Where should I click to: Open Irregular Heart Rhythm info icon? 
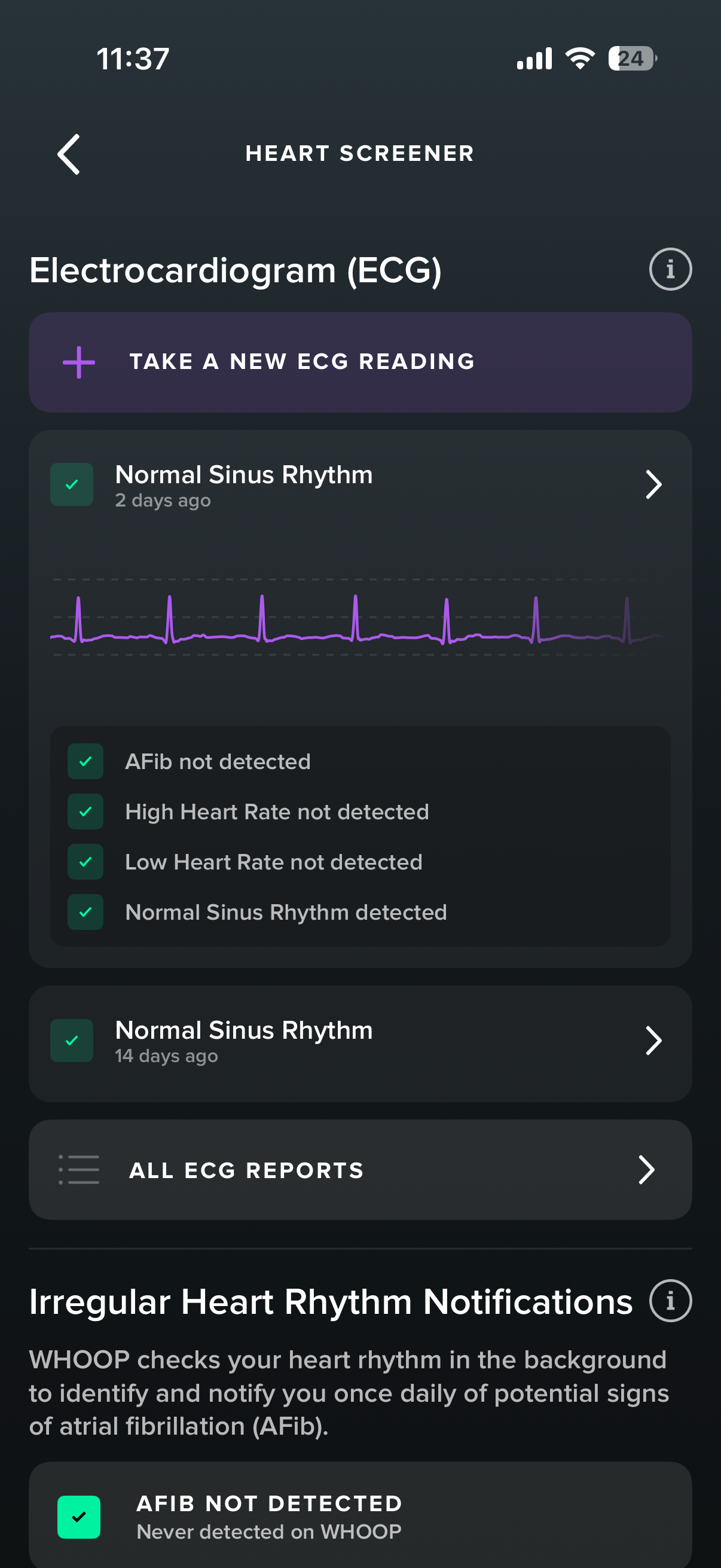point(670,1301)
